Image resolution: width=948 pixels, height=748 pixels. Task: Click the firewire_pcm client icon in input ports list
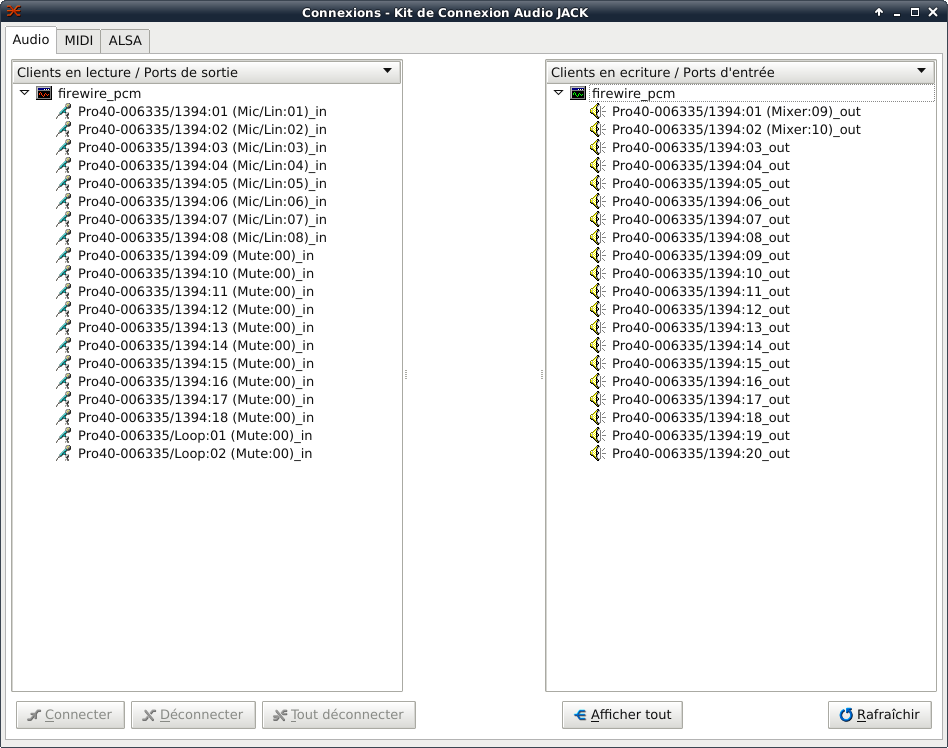click(578, 94)
